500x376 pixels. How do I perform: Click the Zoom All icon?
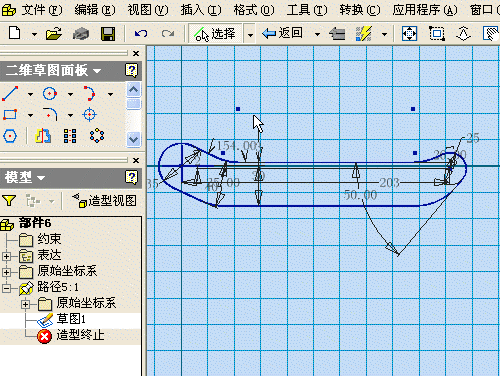(409, 34)
